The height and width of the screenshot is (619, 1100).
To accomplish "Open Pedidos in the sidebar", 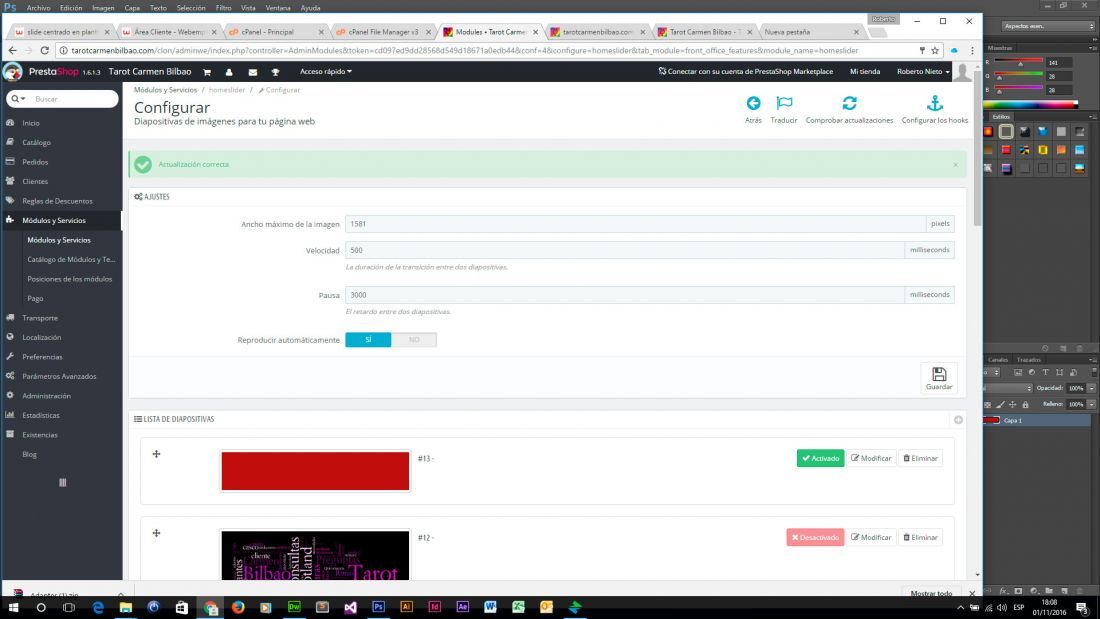I will tap(35, 162).
